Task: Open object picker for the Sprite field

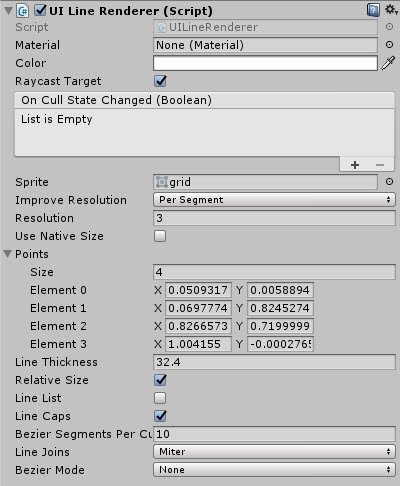Action: coord(389,182)
